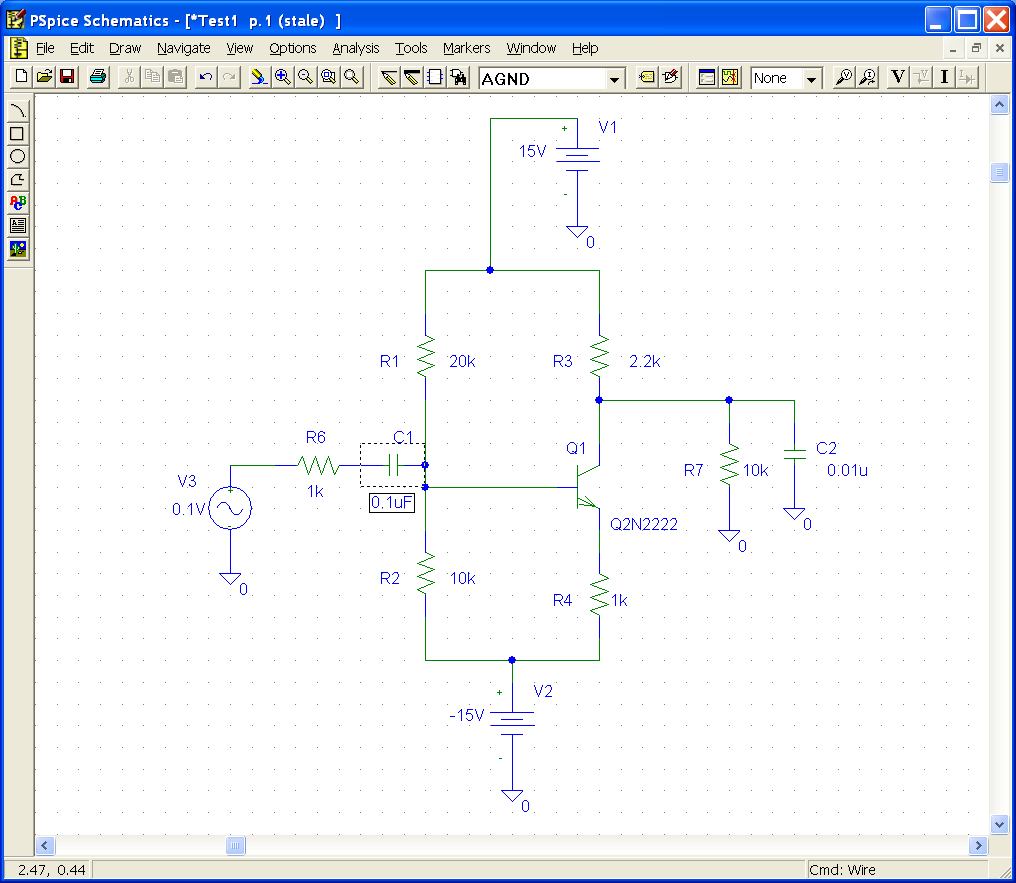Toggle Enable Bias Current Display I button
The width and height of the screenshot is (1016, 883).
click(944, 78)
